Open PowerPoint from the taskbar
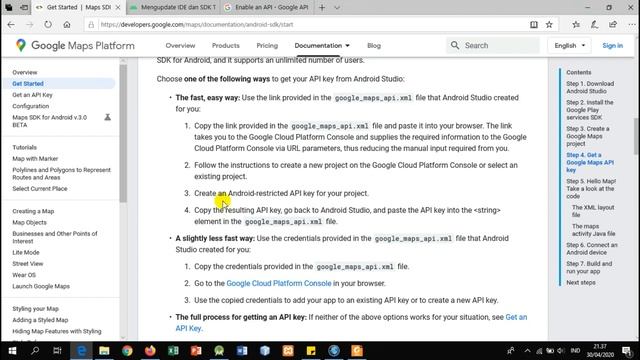The height and width of the screenshot is (360, 640). (196, 351)
